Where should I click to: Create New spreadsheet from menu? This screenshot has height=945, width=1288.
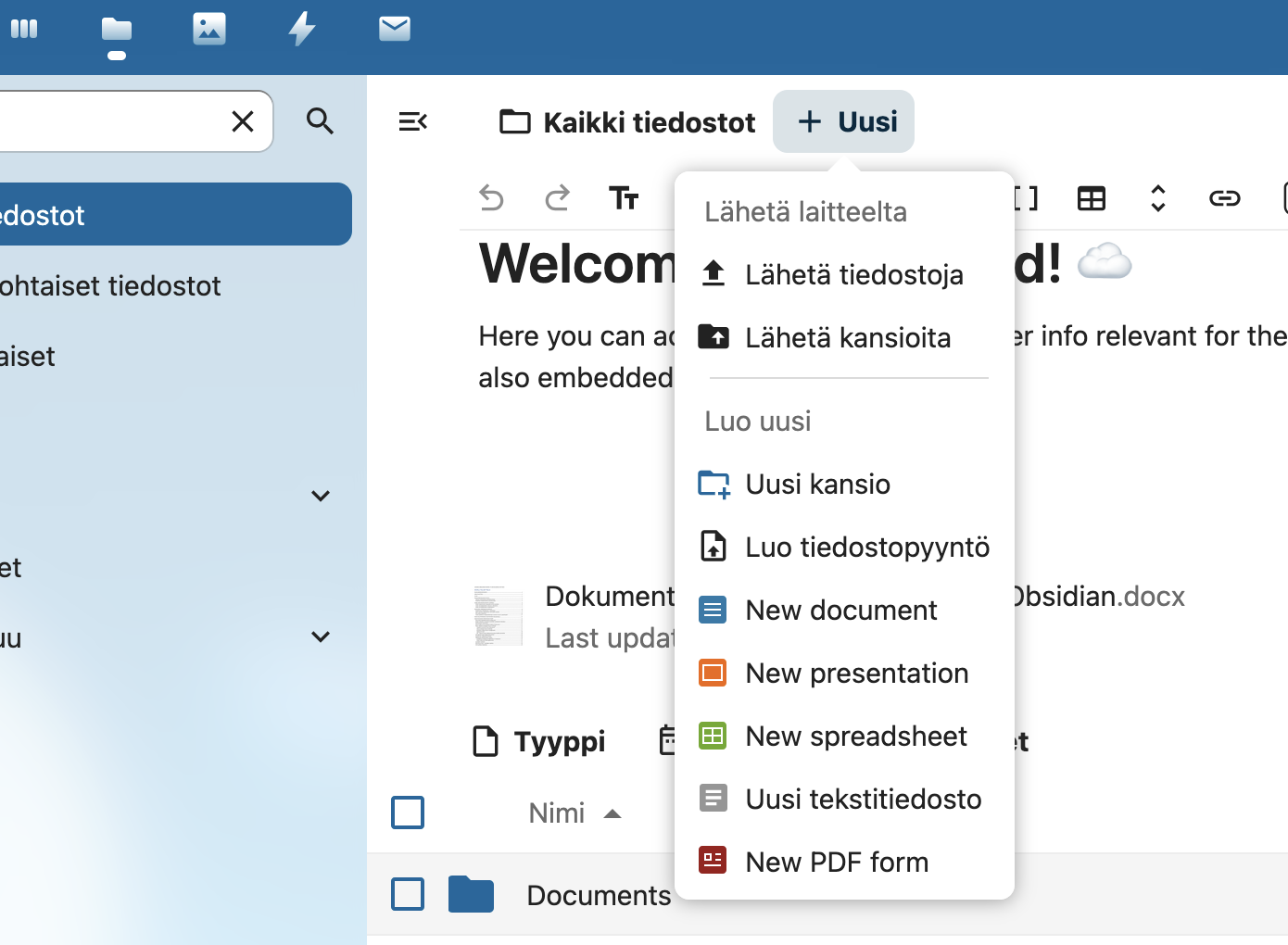pyautogui.click(x=845, y=737)
